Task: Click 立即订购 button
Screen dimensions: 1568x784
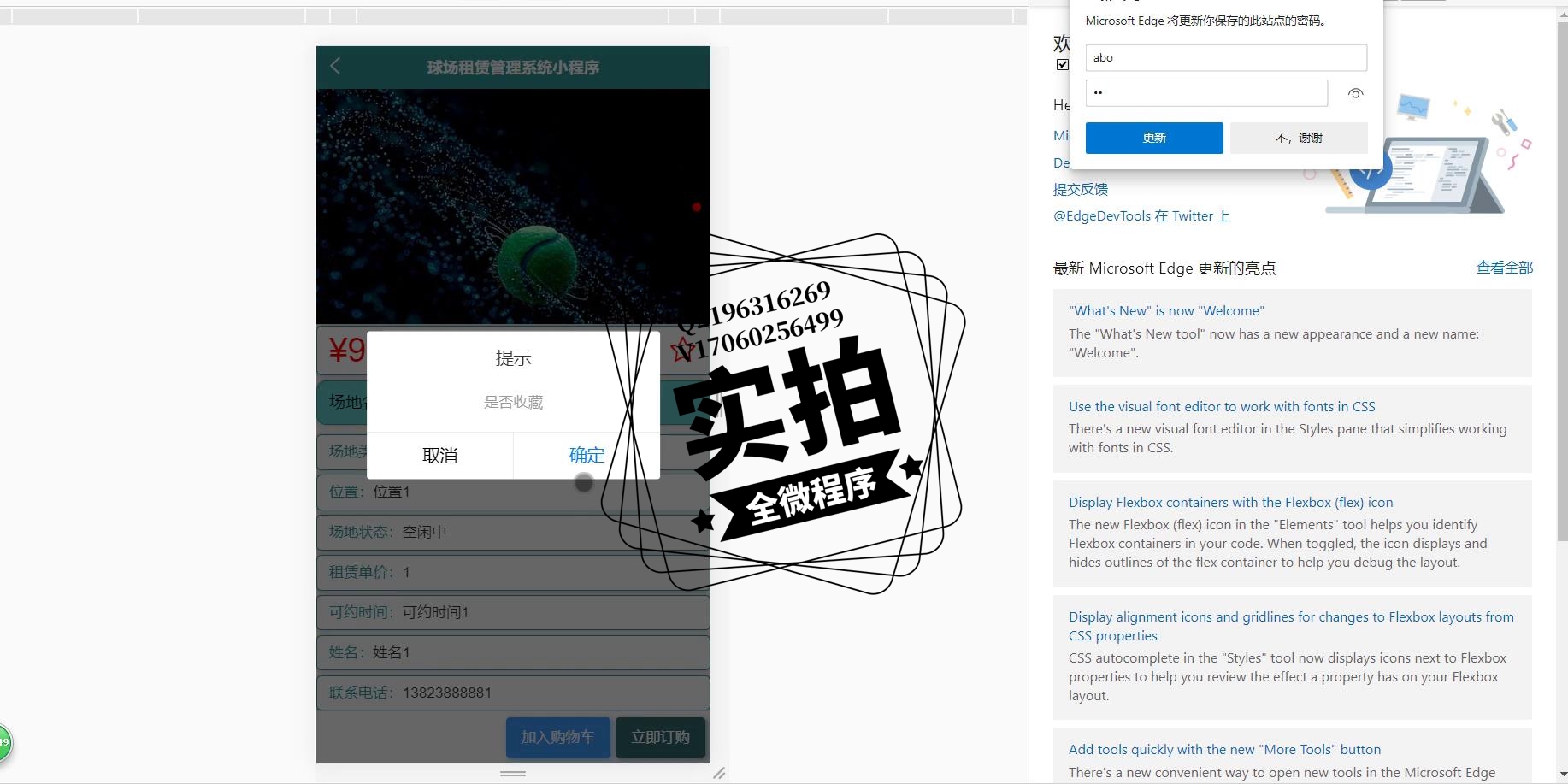Action: (x=660, y=737)
